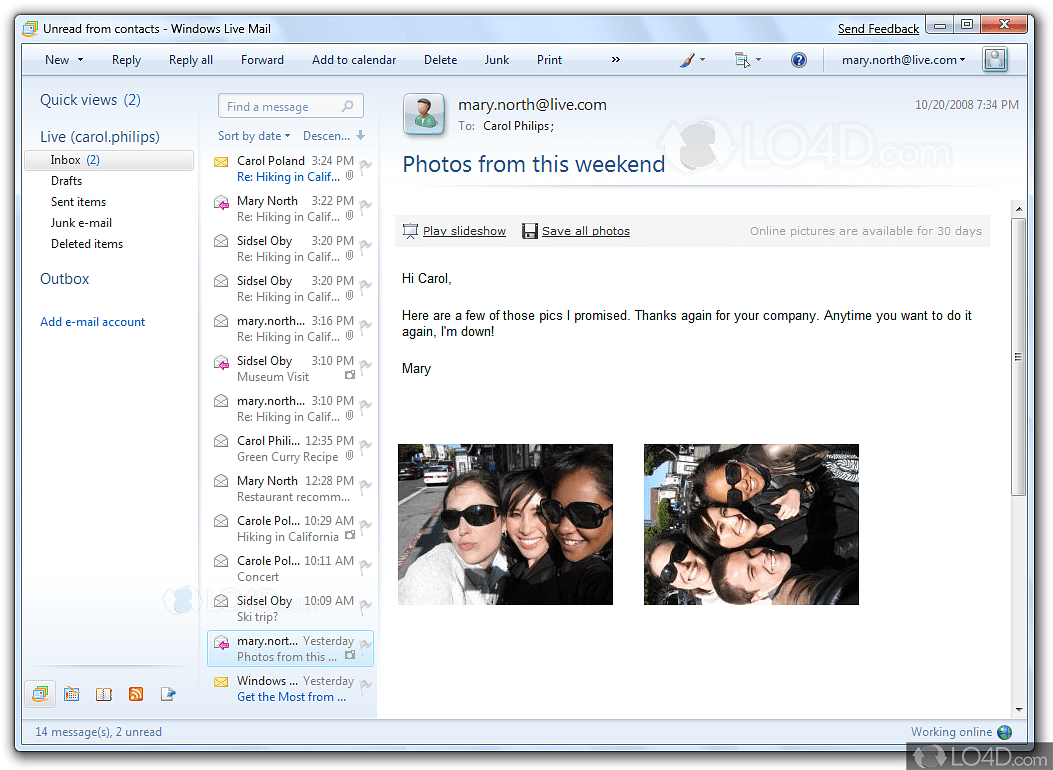Toggle flag on Green Curry Recipe message
Screen dimensions: 1053x770
[x=365, y=447]
